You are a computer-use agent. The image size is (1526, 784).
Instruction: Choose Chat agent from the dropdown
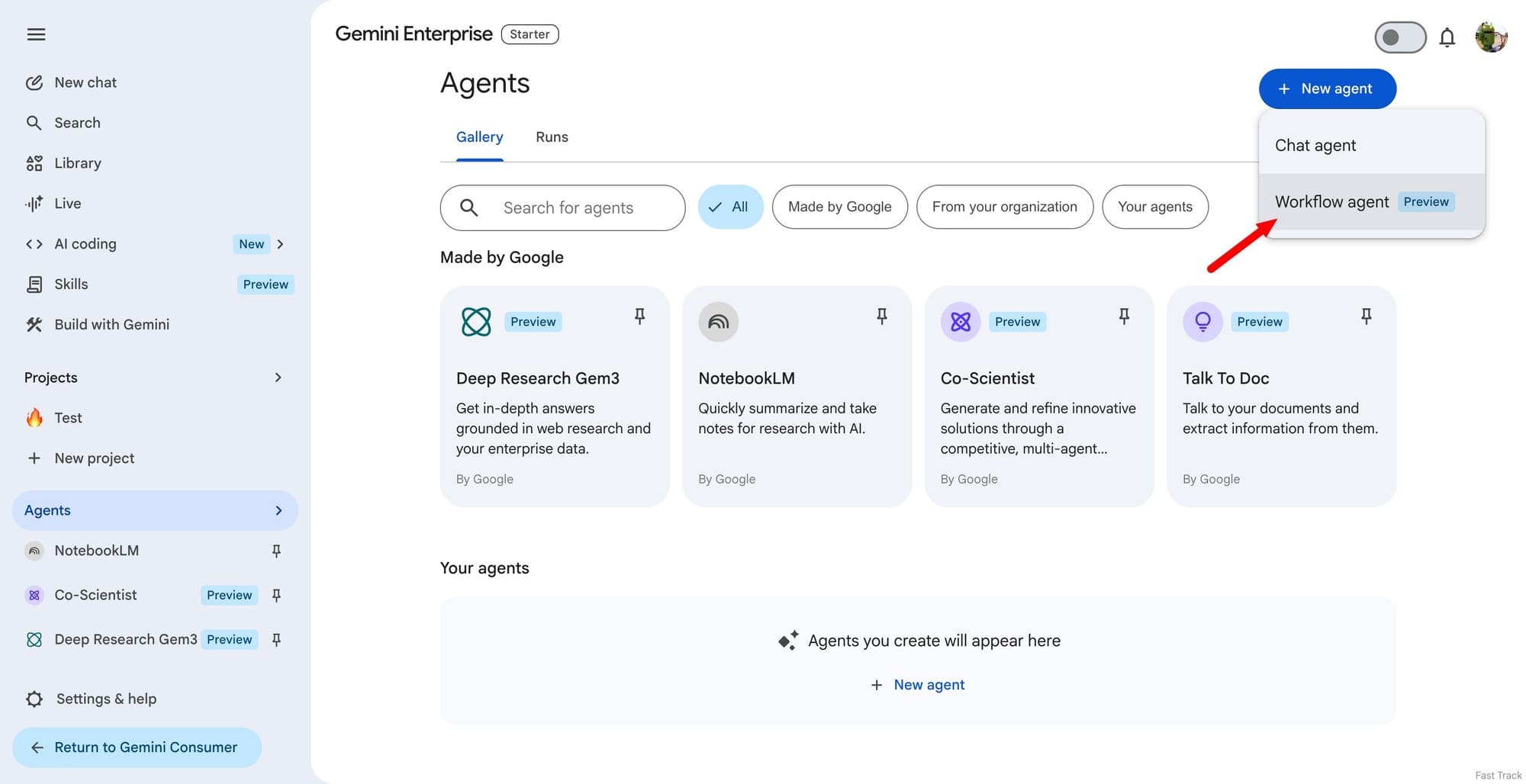[x=1371, y=146]
